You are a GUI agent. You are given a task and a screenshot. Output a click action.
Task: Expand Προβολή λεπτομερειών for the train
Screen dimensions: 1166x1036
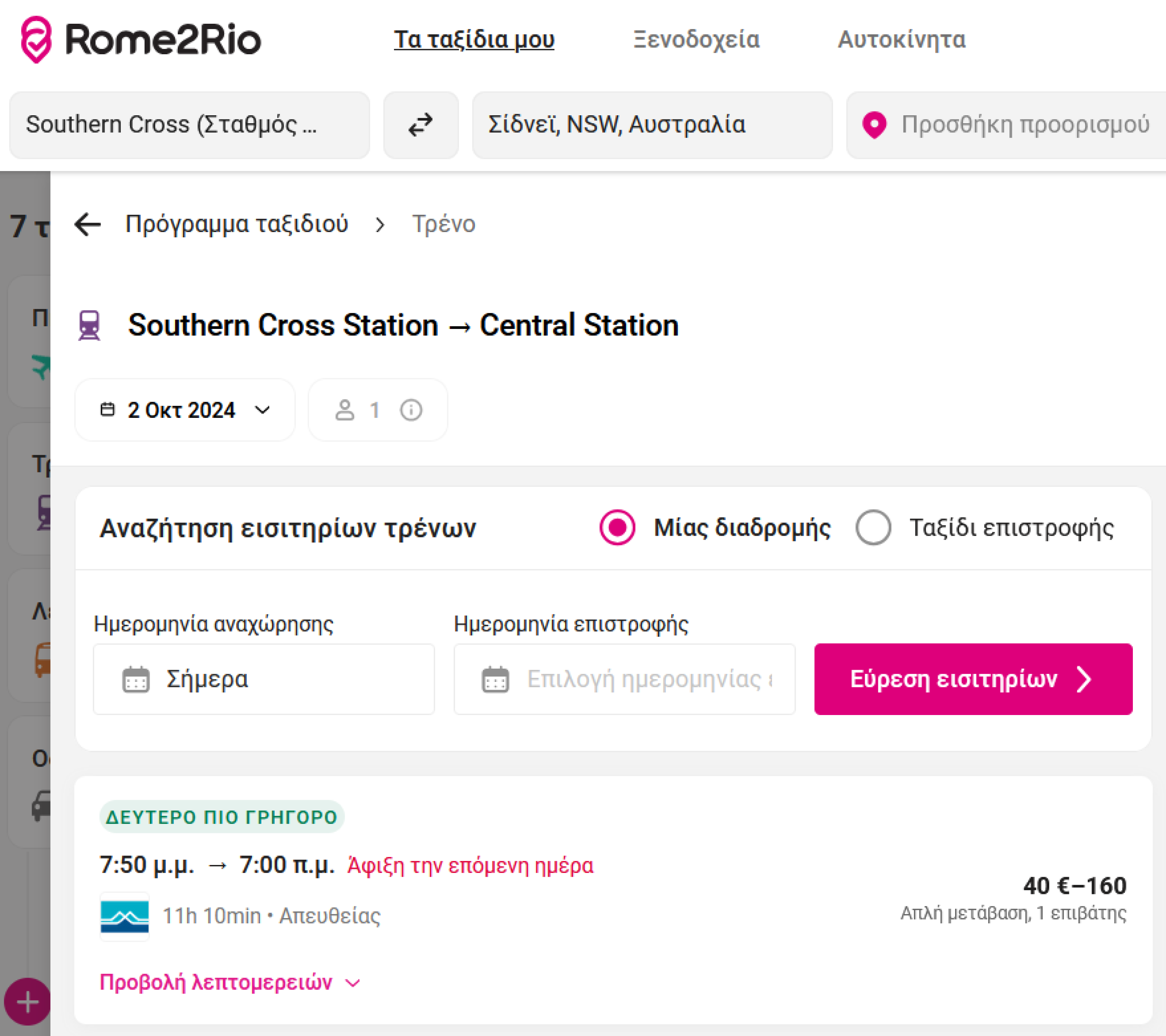pyautogui.click(x=229, y=983)
